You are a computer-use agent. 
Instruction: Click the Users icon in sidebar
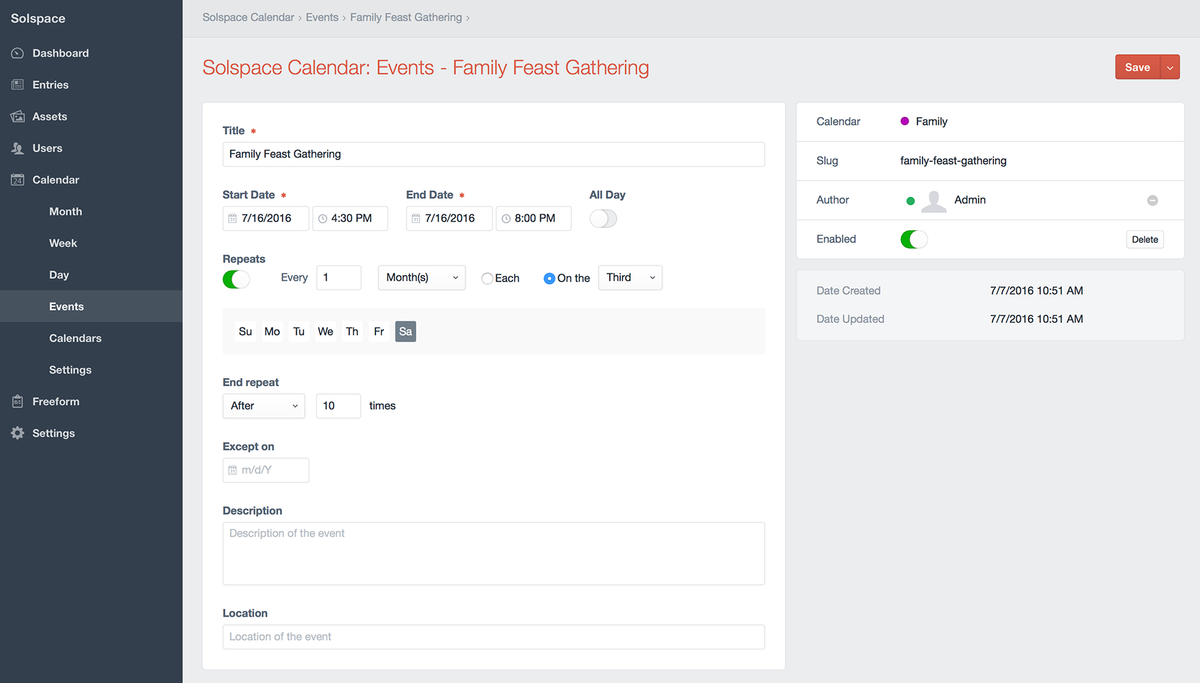click(17, 148)
